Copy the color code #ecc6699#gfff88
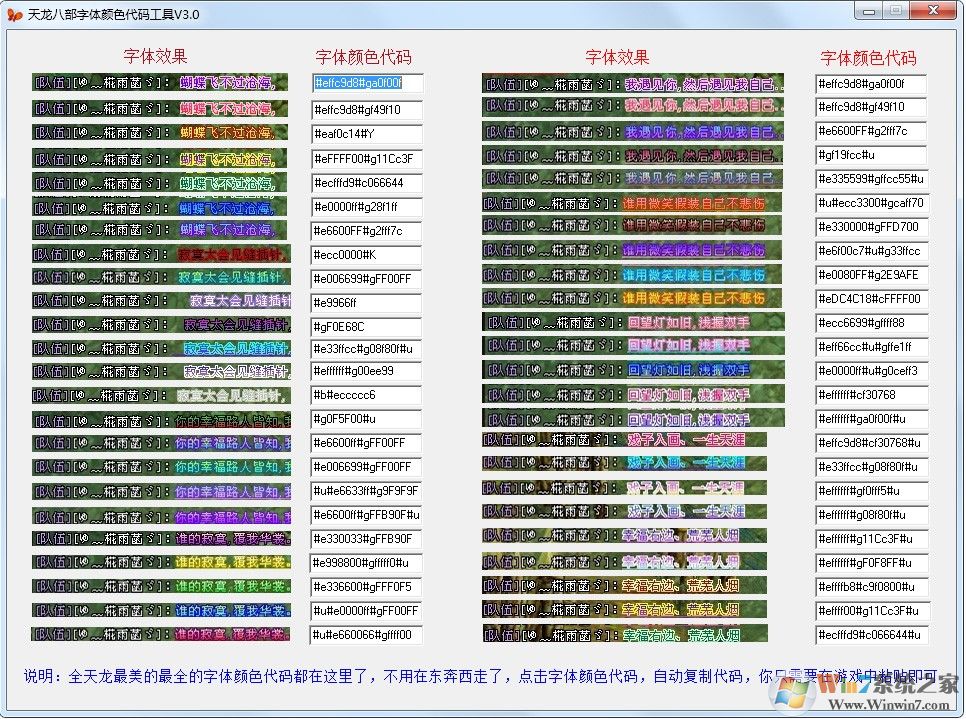The width and height of the screenshot is (966, 719). tap(869, 323)
